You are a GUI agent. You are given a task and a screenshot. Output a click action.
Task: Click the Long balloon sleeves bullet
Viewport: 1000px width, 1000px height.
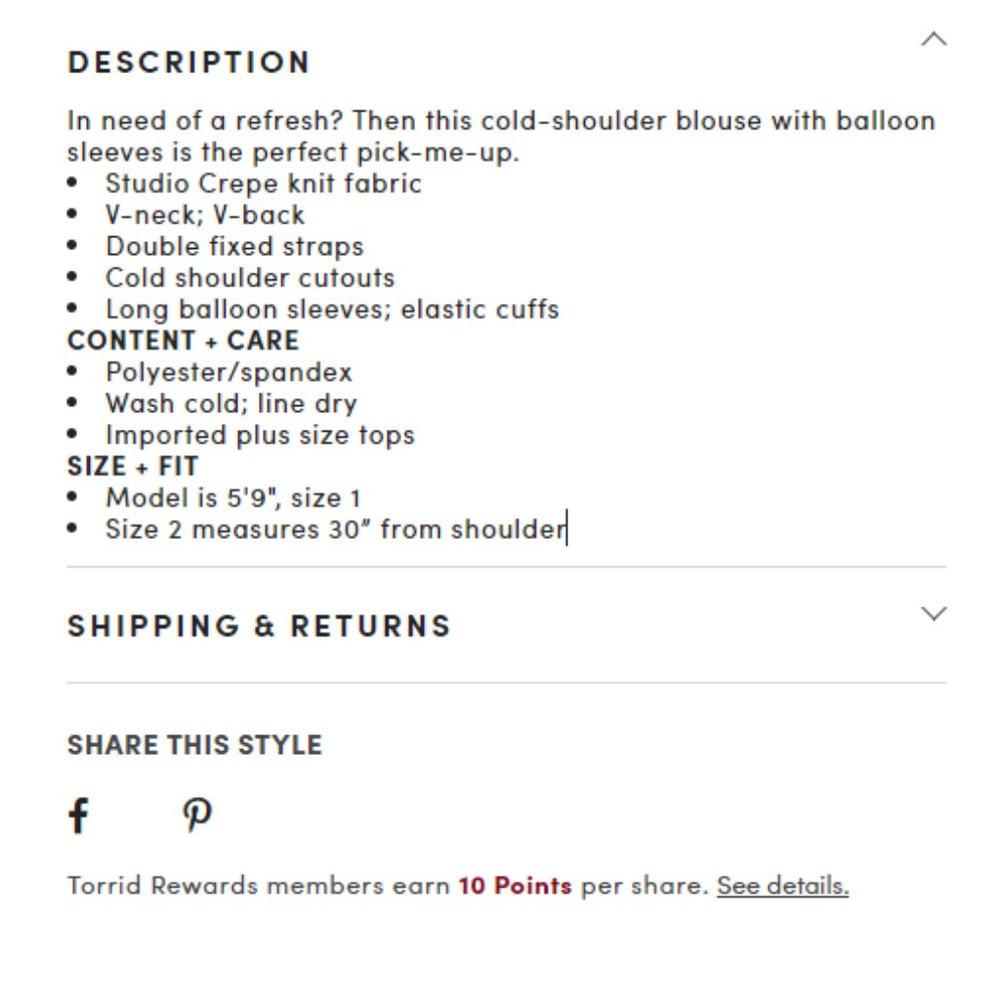[332, 309]
